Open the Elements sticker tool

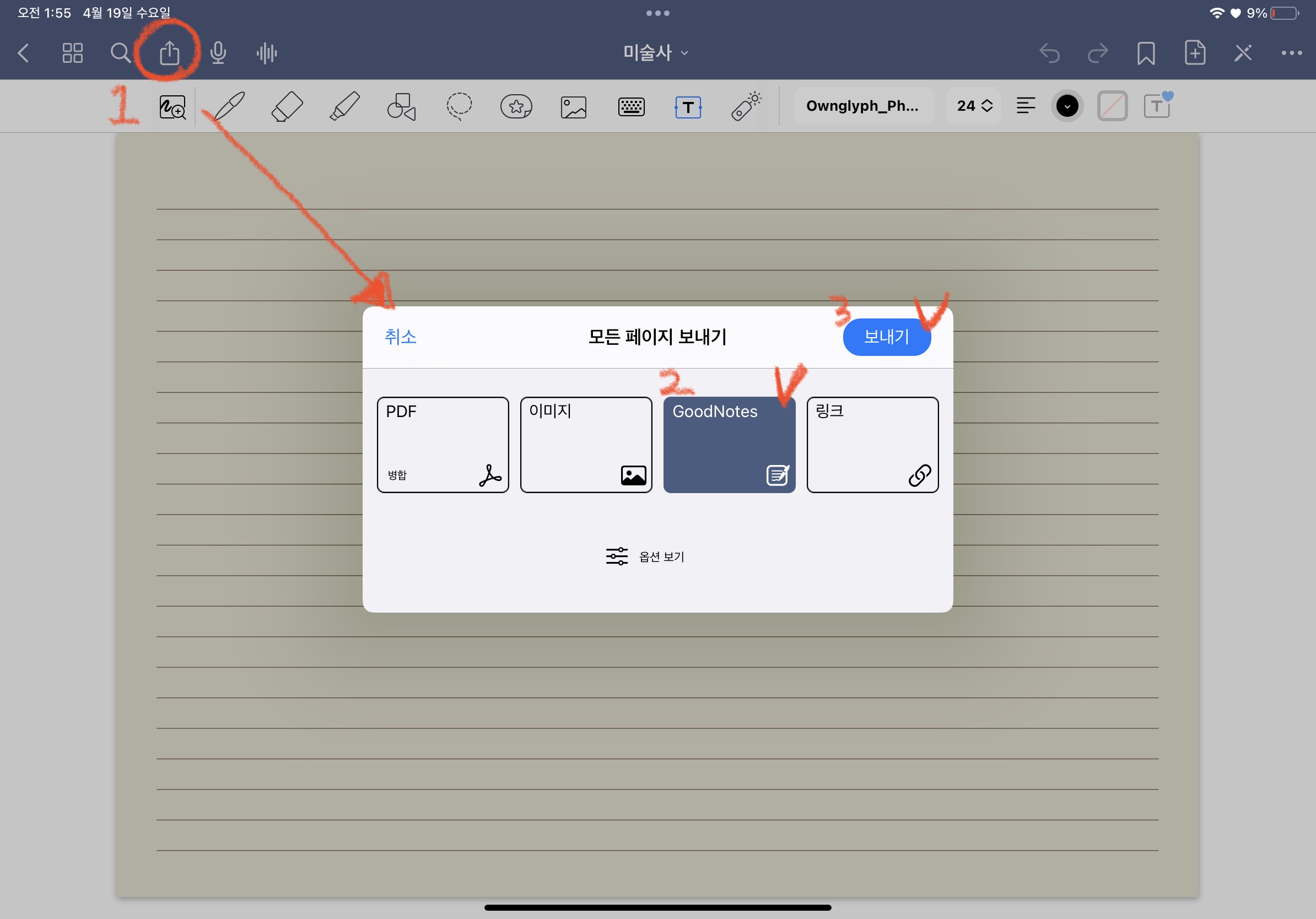(x=516, y=106)
